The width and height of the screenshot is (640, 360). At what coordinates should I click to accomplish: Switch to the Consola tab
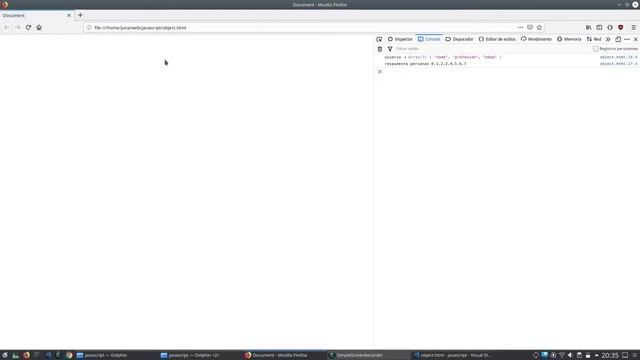pos(429,39)
